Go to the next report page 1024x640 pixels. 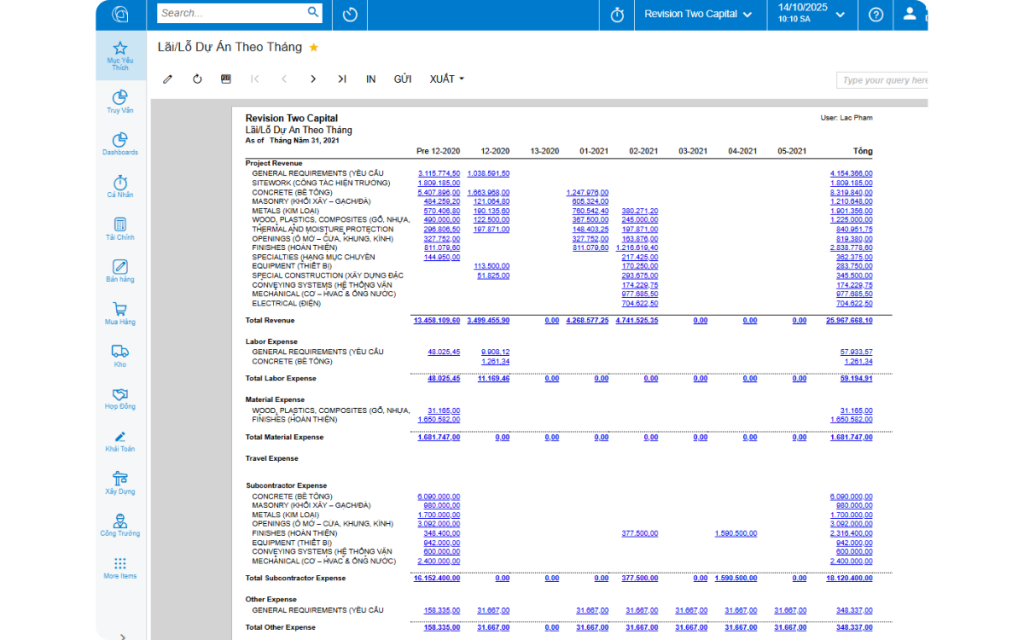(313, 79)
